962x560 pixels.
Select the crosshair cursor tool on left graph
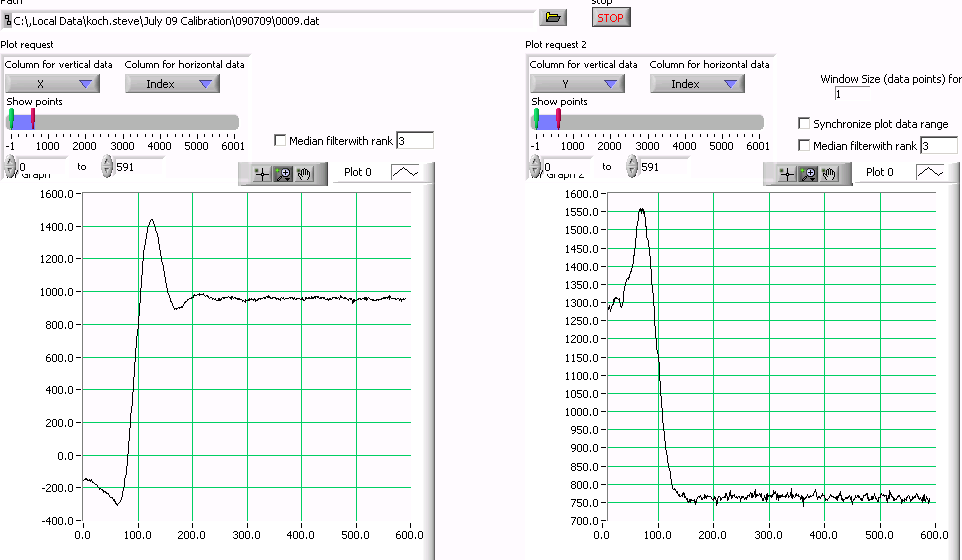pyautogui.click(x=262, y=173)
